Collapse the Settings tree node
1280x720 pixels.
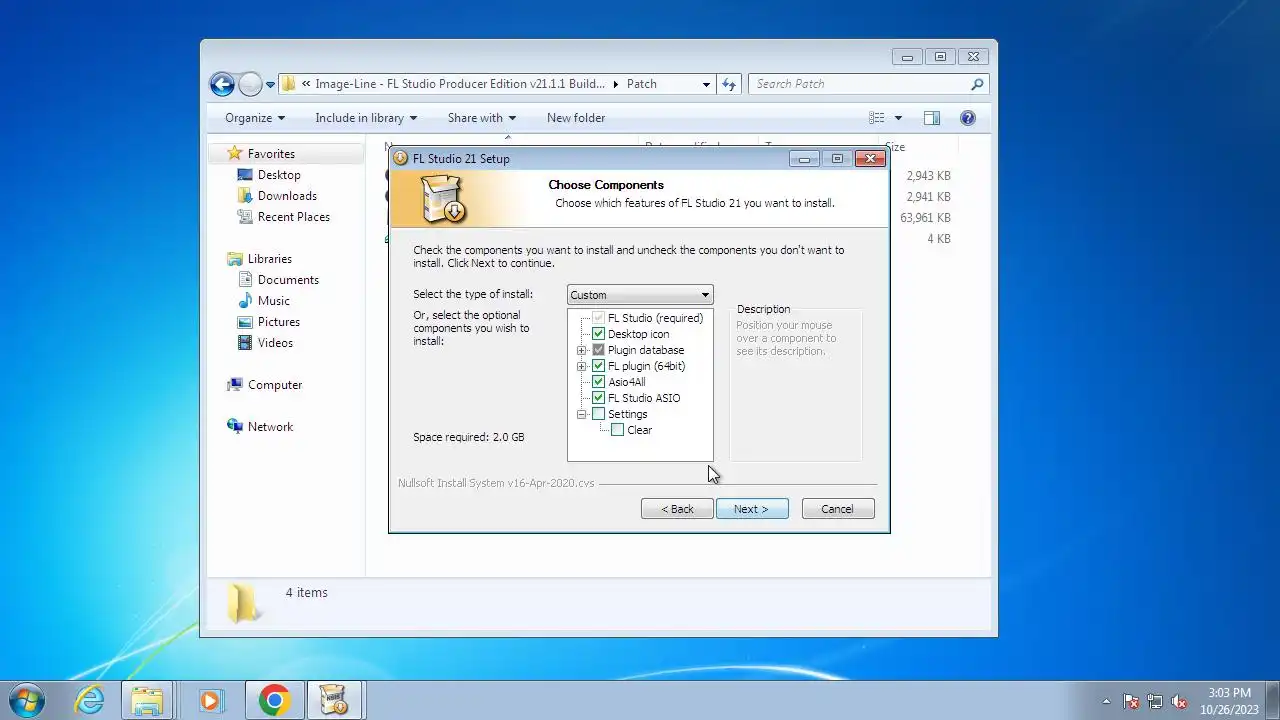581,414
